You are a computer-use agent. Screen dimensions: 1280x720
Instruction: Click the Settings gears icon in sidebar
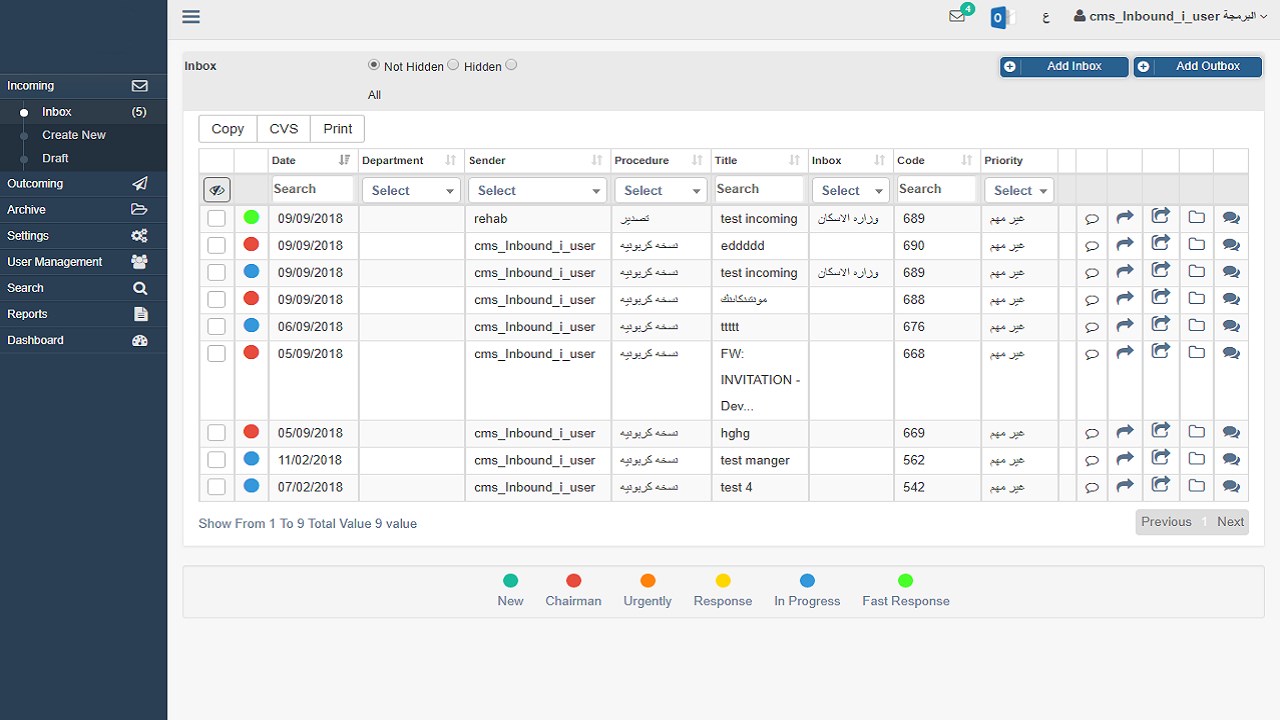(x=140, y=236)
